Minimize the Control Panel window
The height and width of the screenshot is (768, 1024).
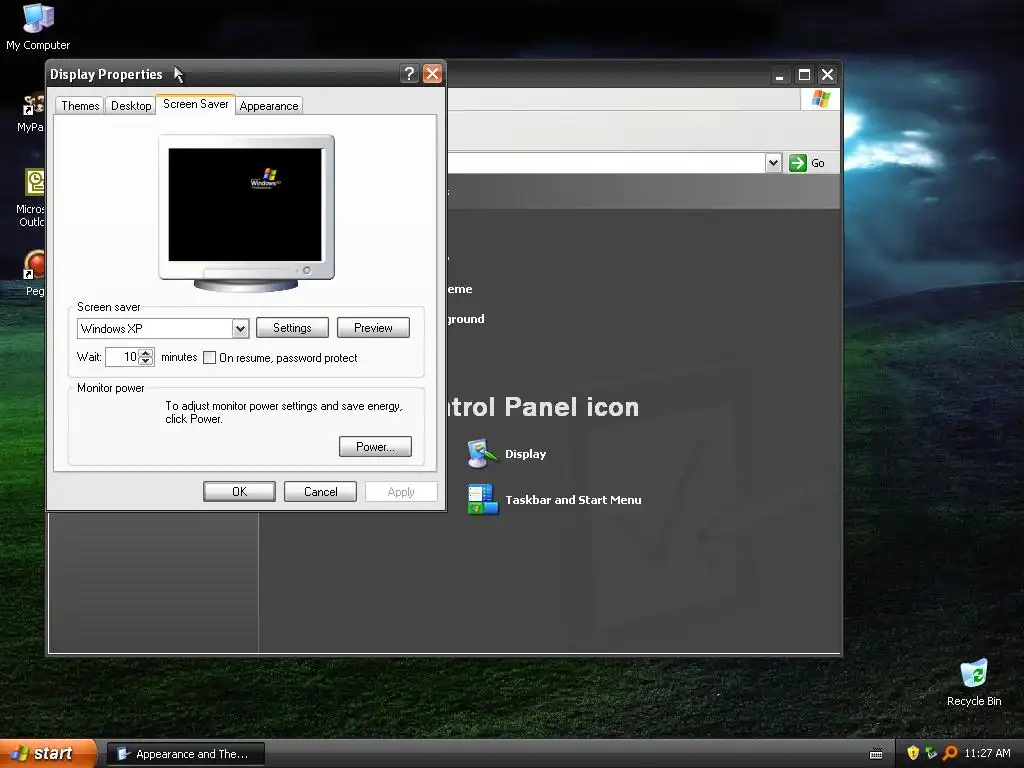[x=779, y=74]
